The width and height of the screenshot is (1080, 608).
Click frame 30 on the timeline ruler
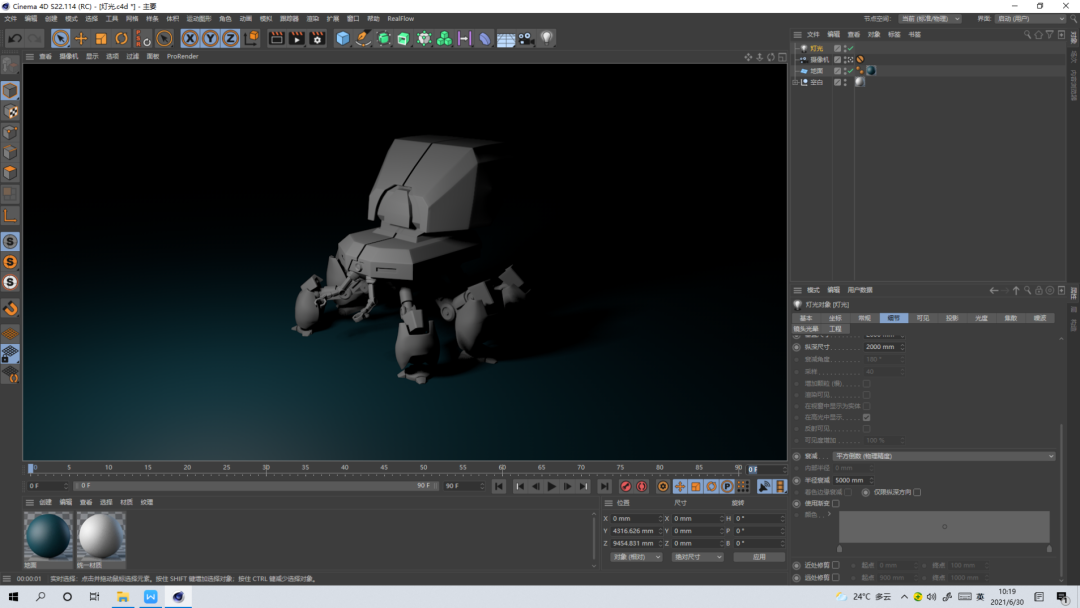pyautogui.click(x=266, y=469)
